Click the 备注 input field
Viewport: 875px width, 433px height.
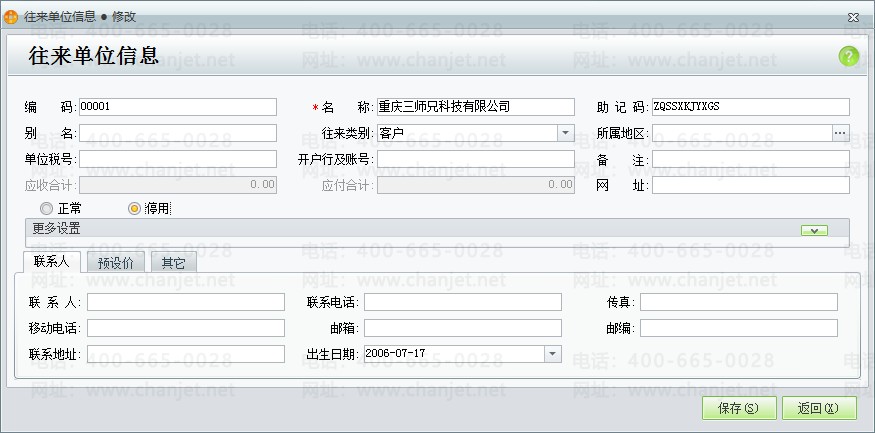tap(751, 159)
